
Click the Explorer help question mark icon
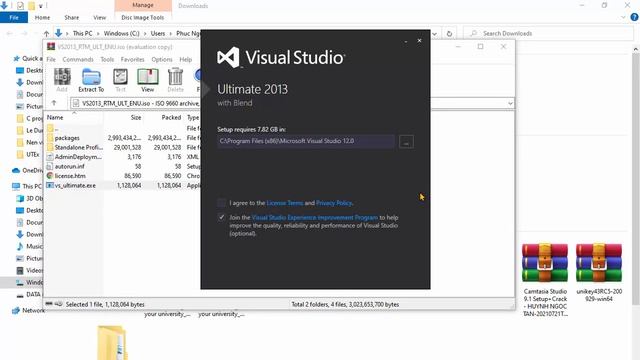pyautogui.click(x=634, y=17)
